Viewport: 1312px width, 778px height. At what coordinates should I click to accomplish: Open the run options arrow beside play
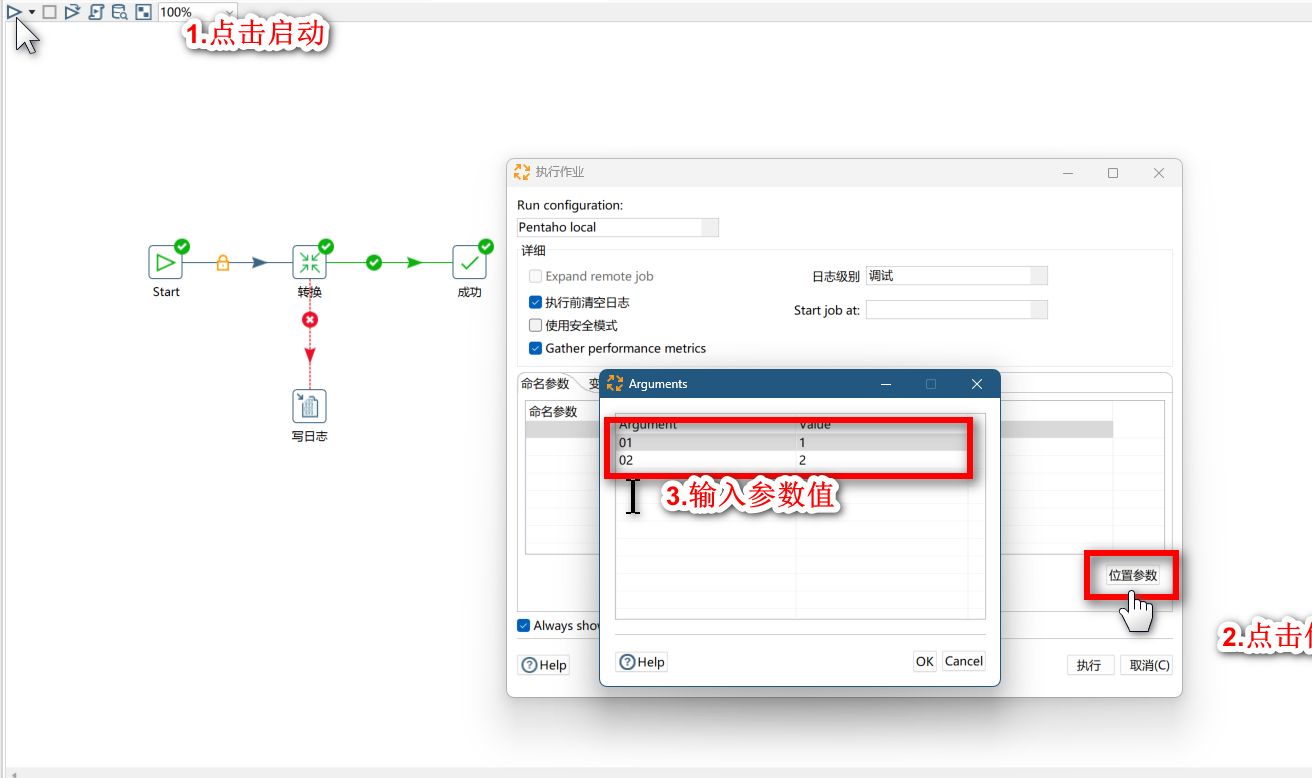(32, 12)
